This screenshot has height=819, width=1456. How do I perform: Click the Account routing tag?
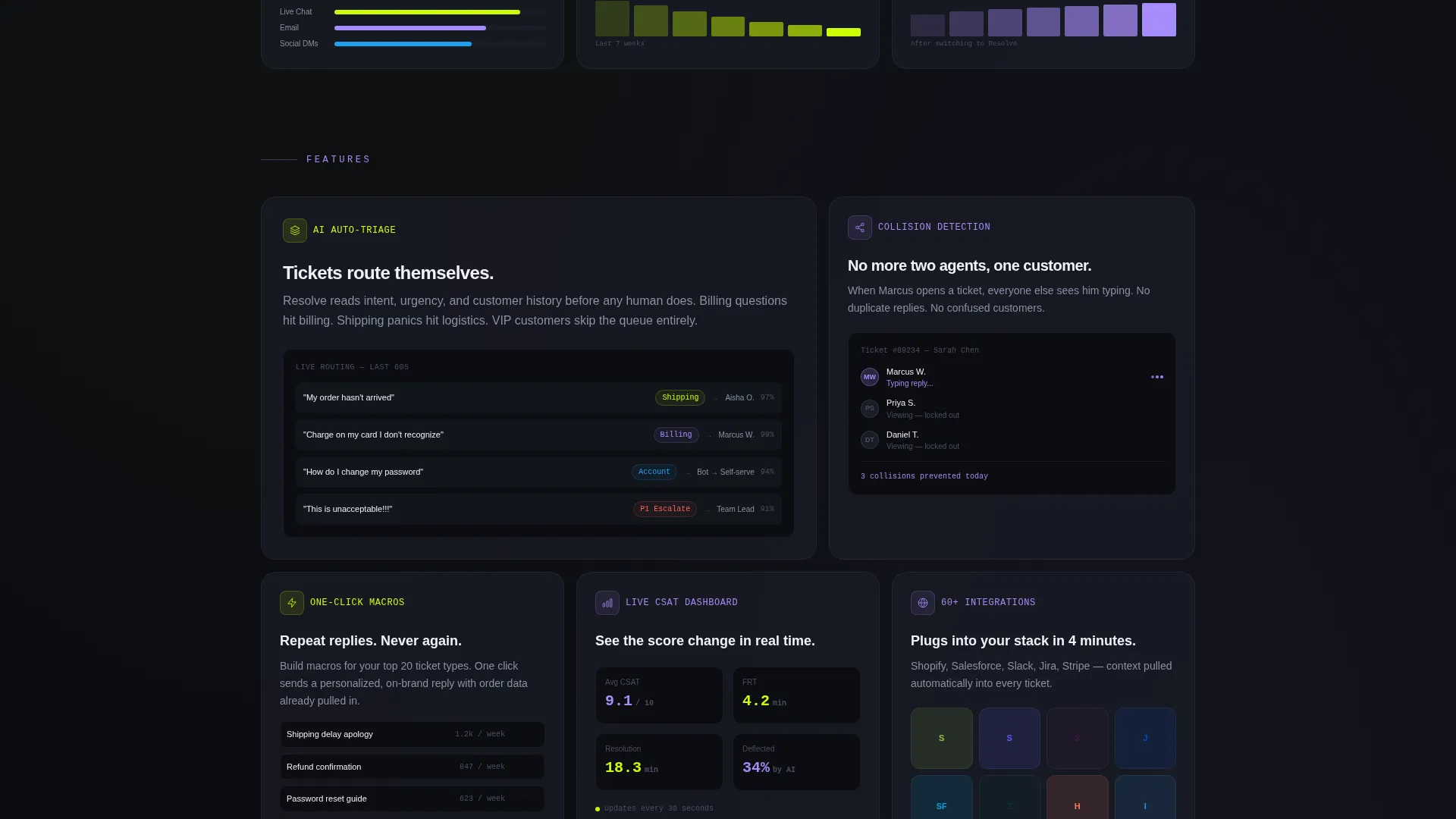(x=654, y=472)
